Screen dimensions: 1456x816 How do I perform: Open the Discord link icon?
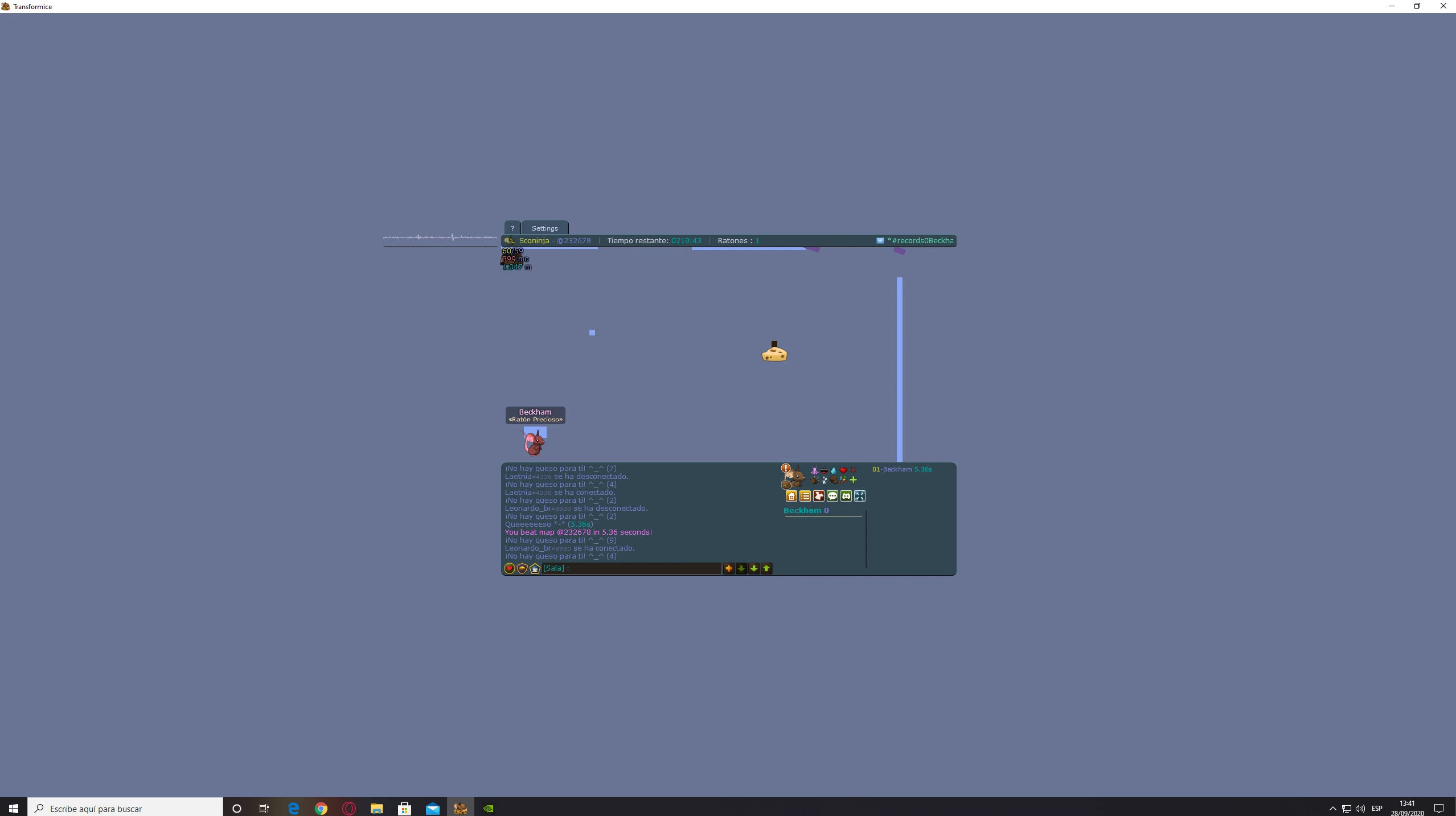point(846,496)
